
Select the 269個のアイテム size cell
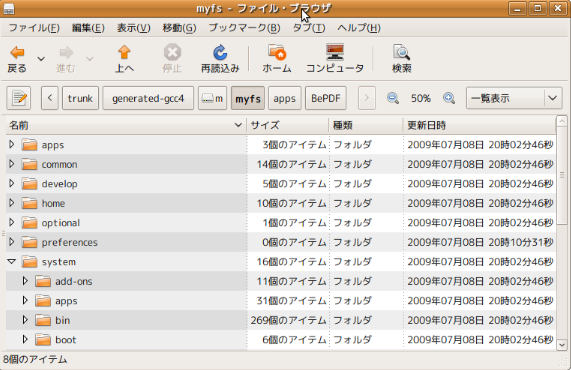pos(288,320)
